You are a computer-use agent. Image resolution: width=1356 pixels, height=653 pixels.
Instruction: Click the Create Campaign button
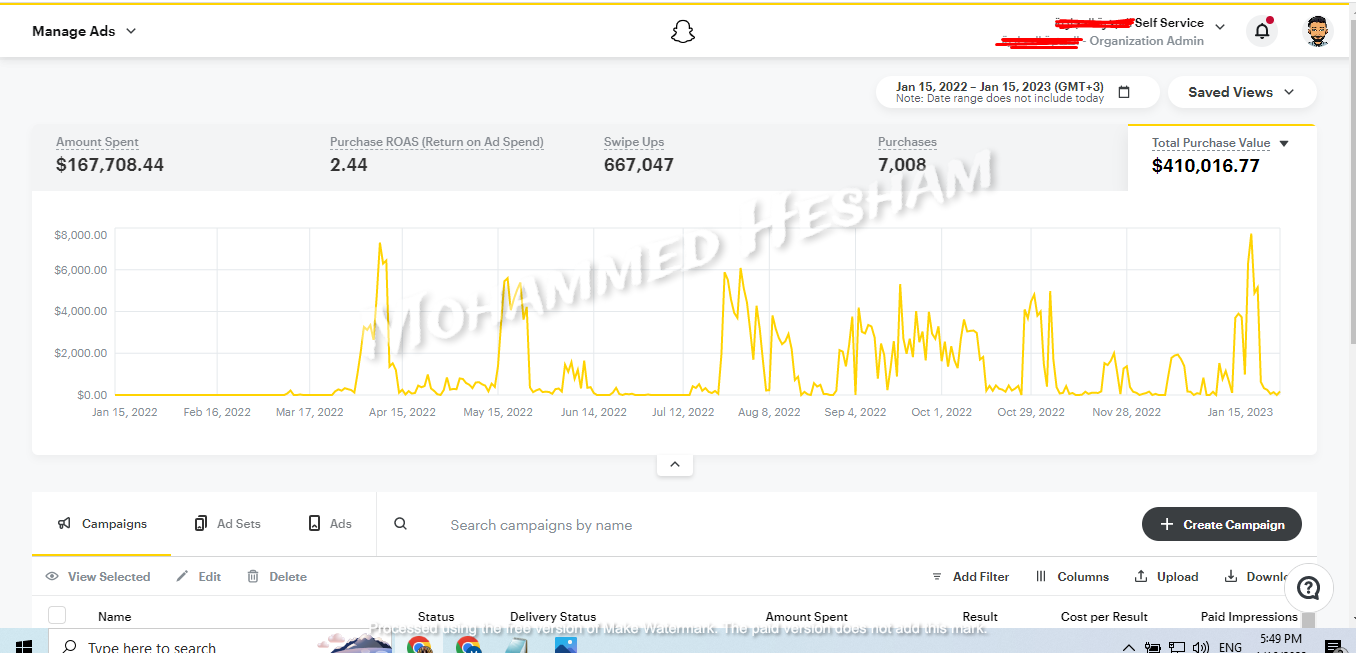point(1221,525)
